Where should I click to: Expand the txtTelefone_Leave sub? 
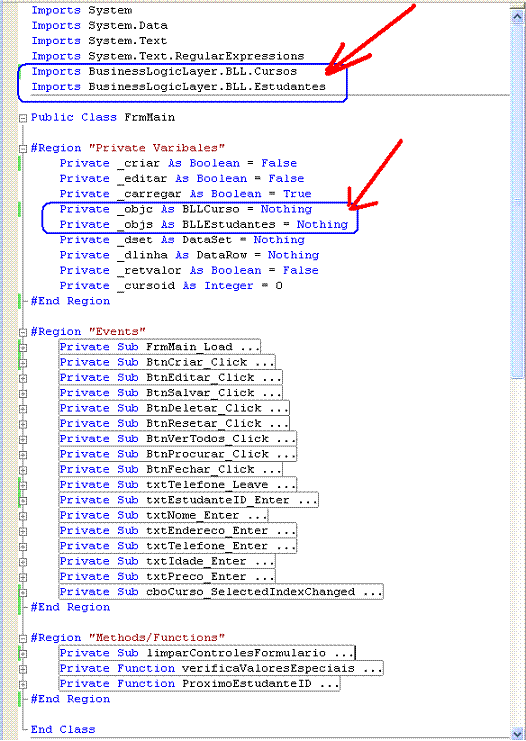click(x=23, y=485)
